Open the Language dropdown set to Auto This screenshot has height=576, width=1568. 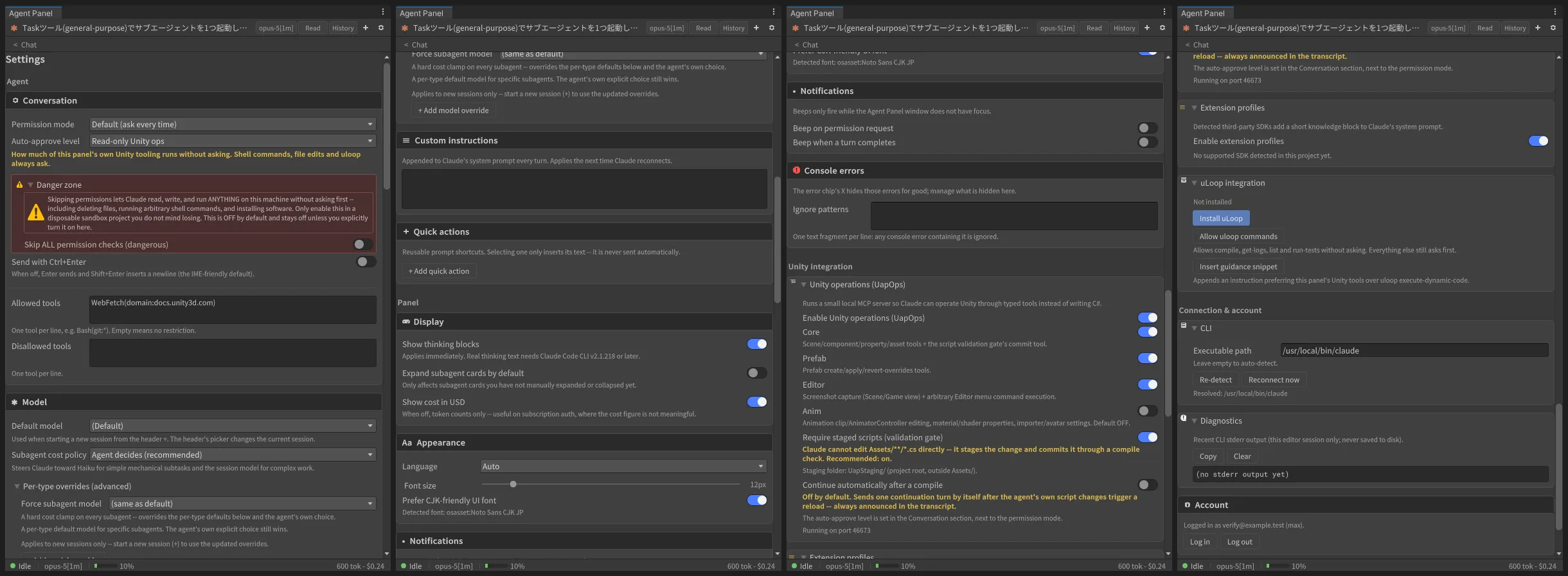coord(623,466)
